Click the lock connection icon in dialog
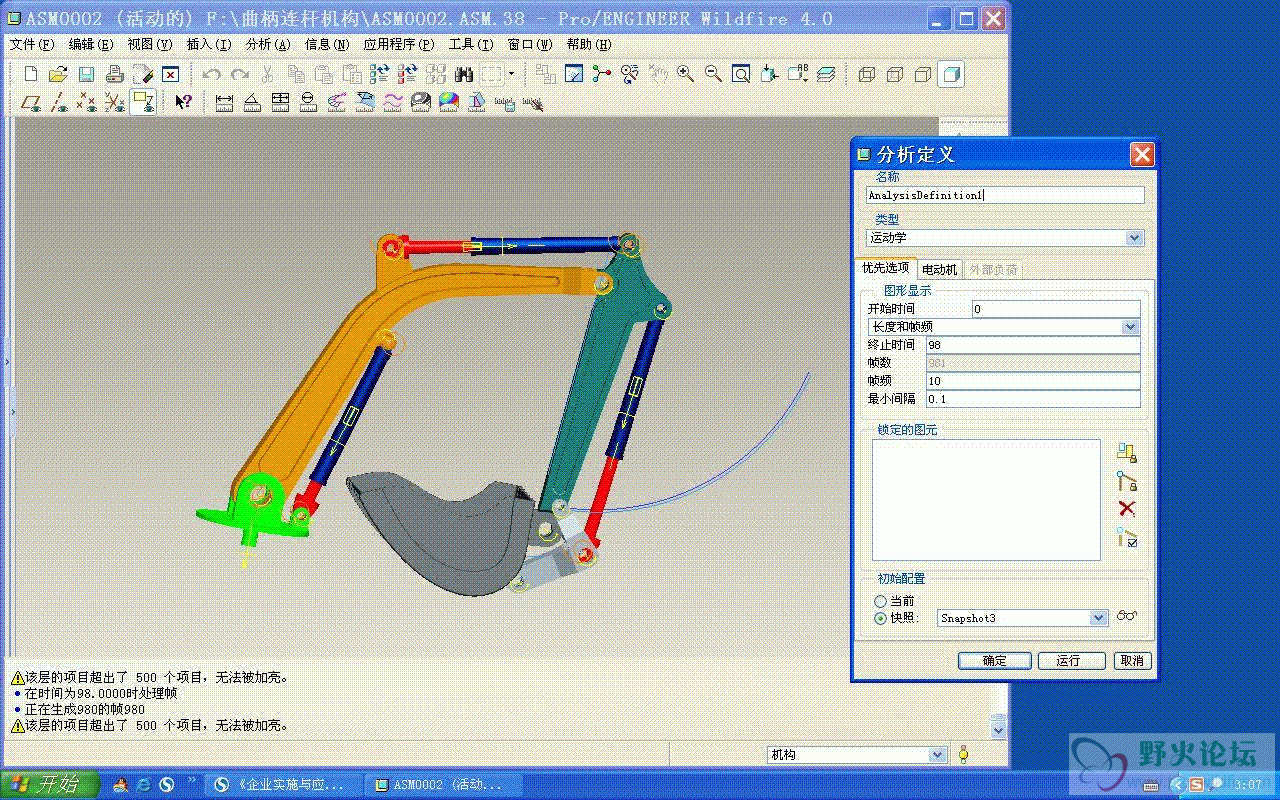The image size is (1280, 800). (1127, 481)
